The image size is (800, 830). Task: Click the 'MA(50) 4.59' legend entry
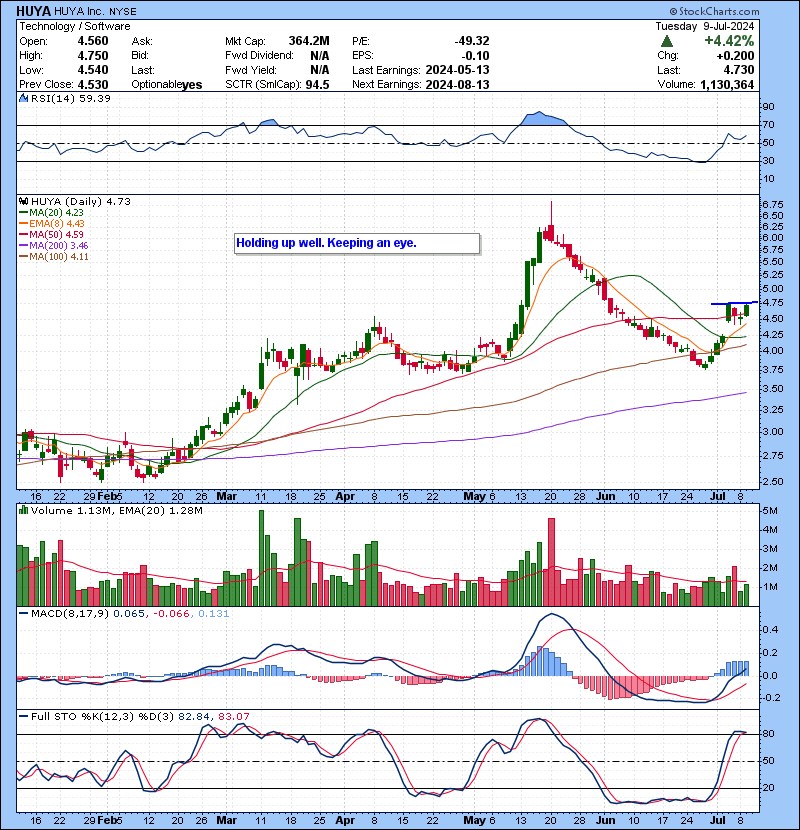56,234
